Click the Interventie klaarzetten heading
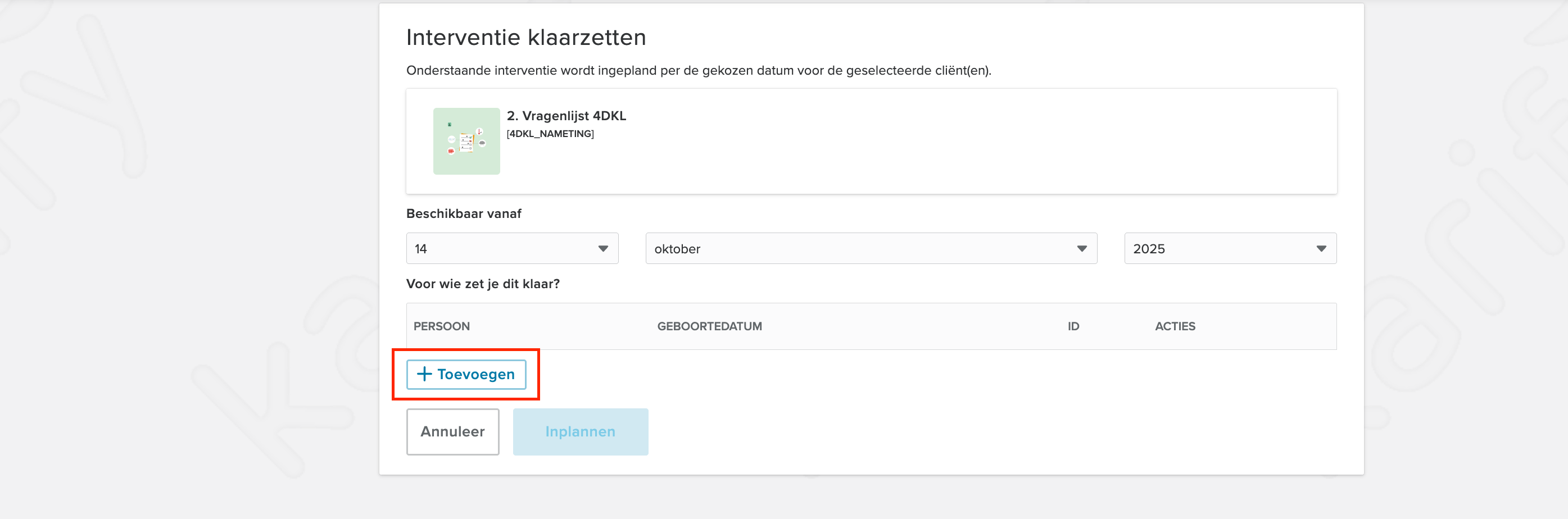This screenshot has height=519, width=1568. point(526,38)
